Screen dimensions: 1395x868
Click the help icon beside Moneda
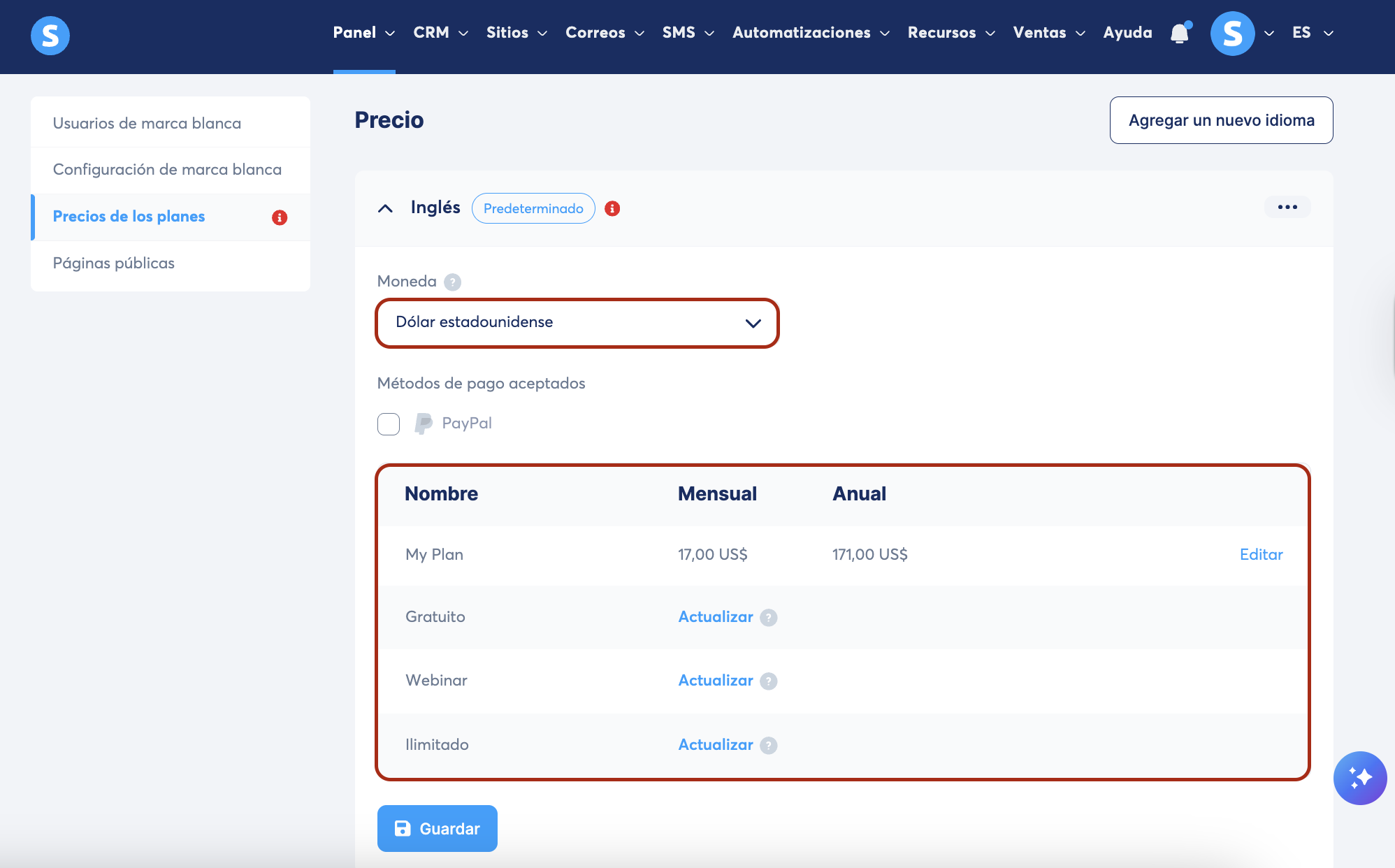pos(453,282)
